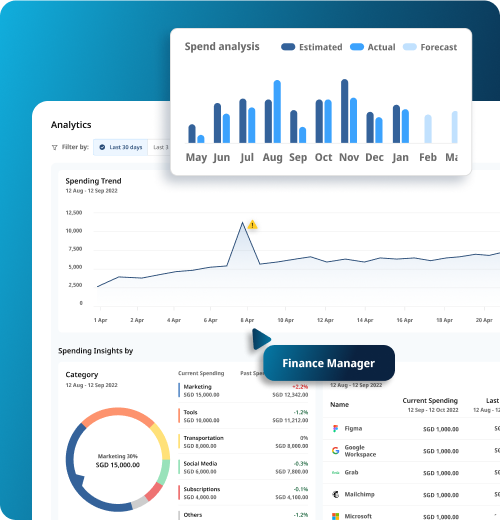Click the Subscriptions category row
The height and width of the screenshot is (520, 500).
click(x=243, y=493)
